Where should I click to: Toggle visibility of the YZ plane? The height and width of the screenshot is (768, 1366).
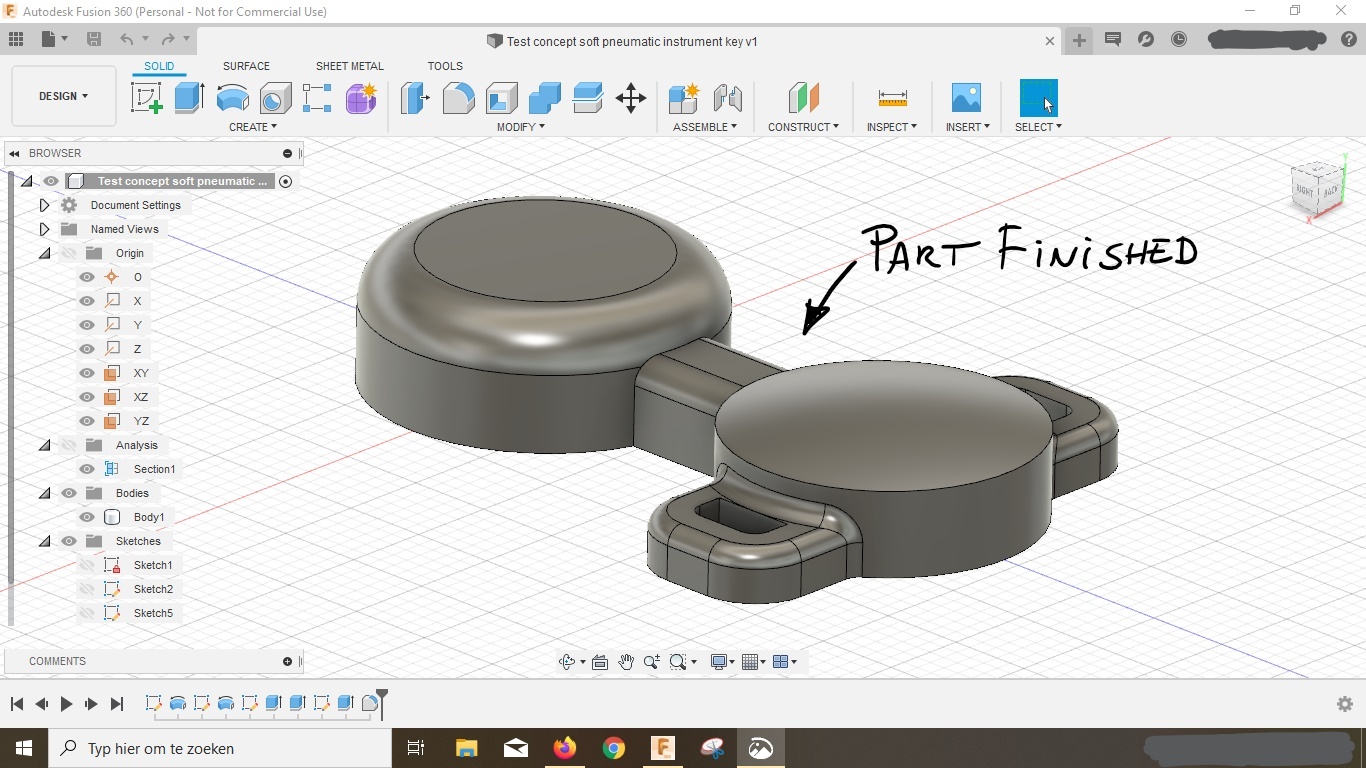87,421
